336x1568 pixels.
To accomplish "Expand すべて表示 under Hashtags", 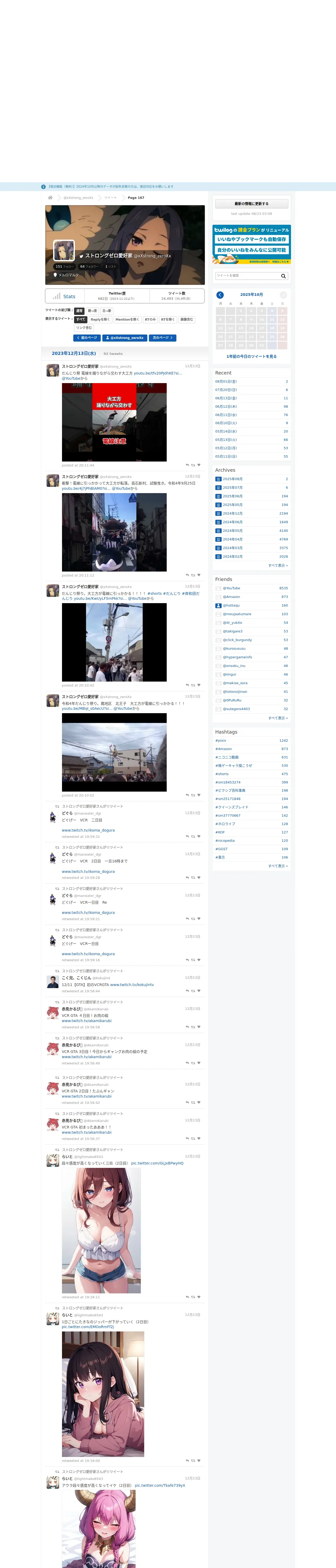I will 278,866.
